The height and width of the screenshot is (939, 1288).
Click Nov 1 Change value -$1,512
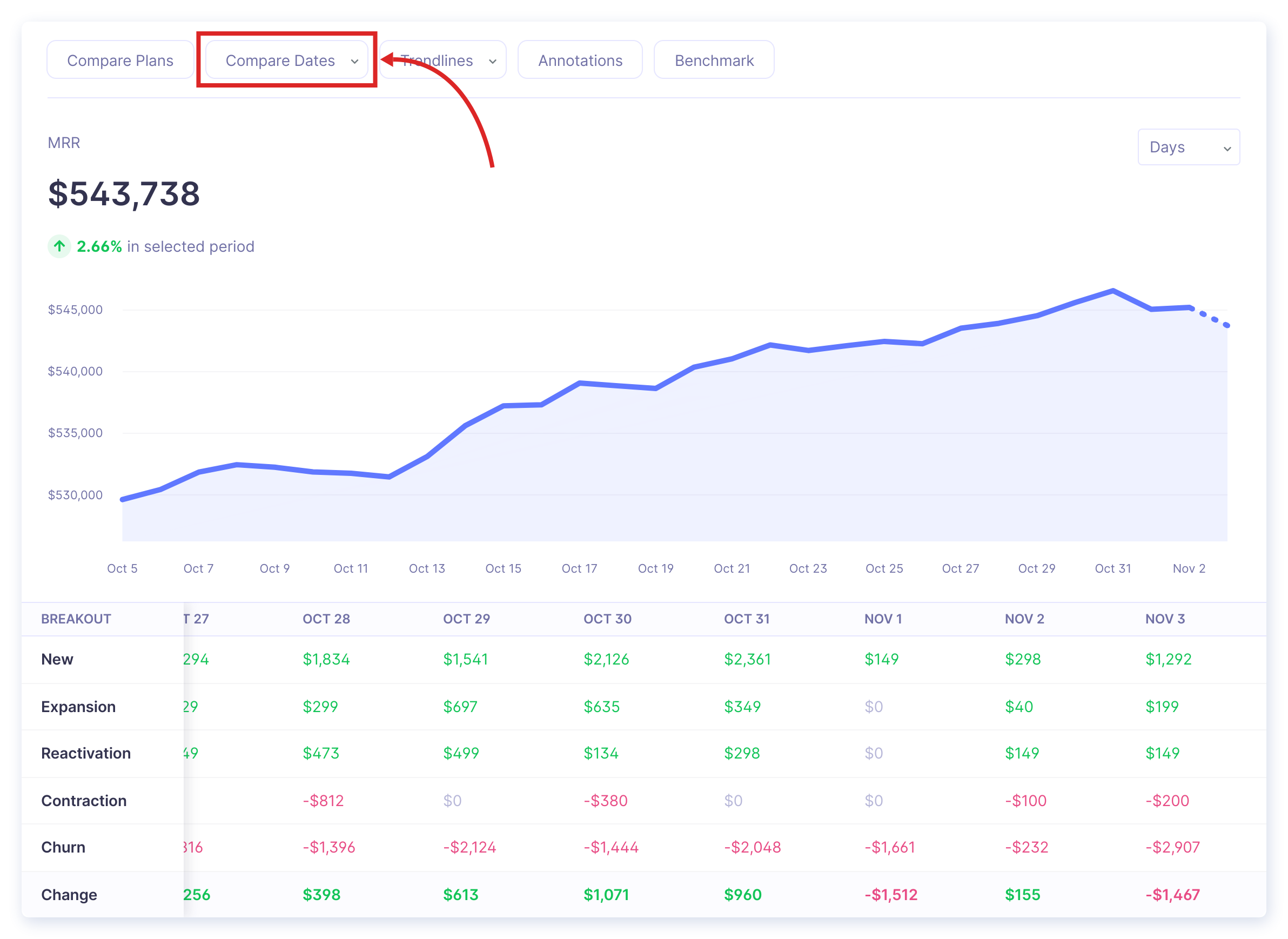click(x=891, y=895)
